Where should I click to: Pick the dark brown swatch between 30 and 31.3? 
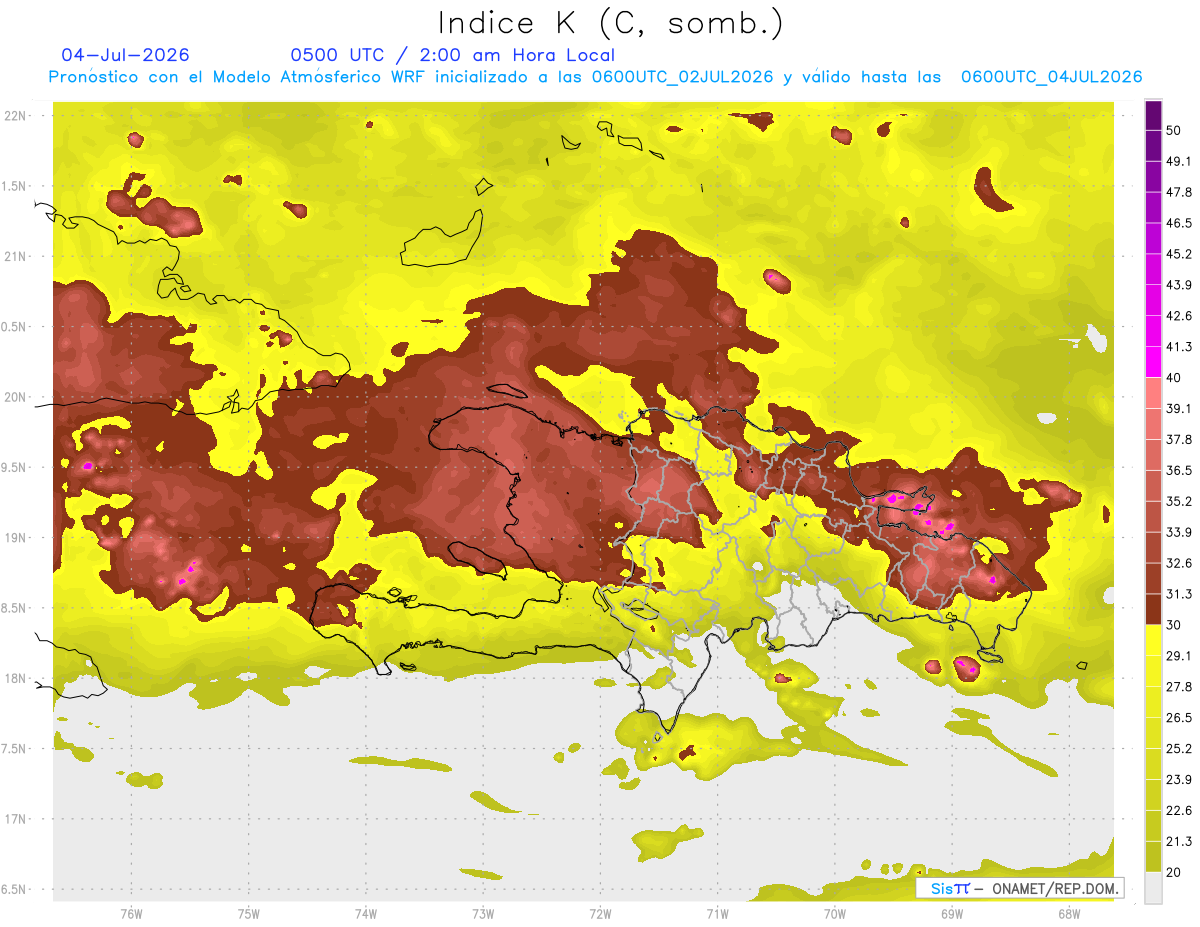pyautogui.click(x=1153, y=609)
